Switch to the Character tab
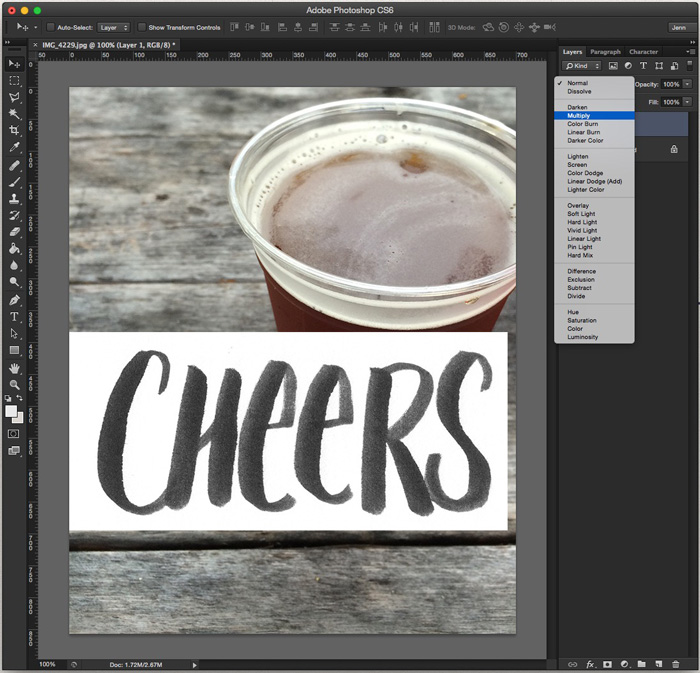 pos(643,52)
